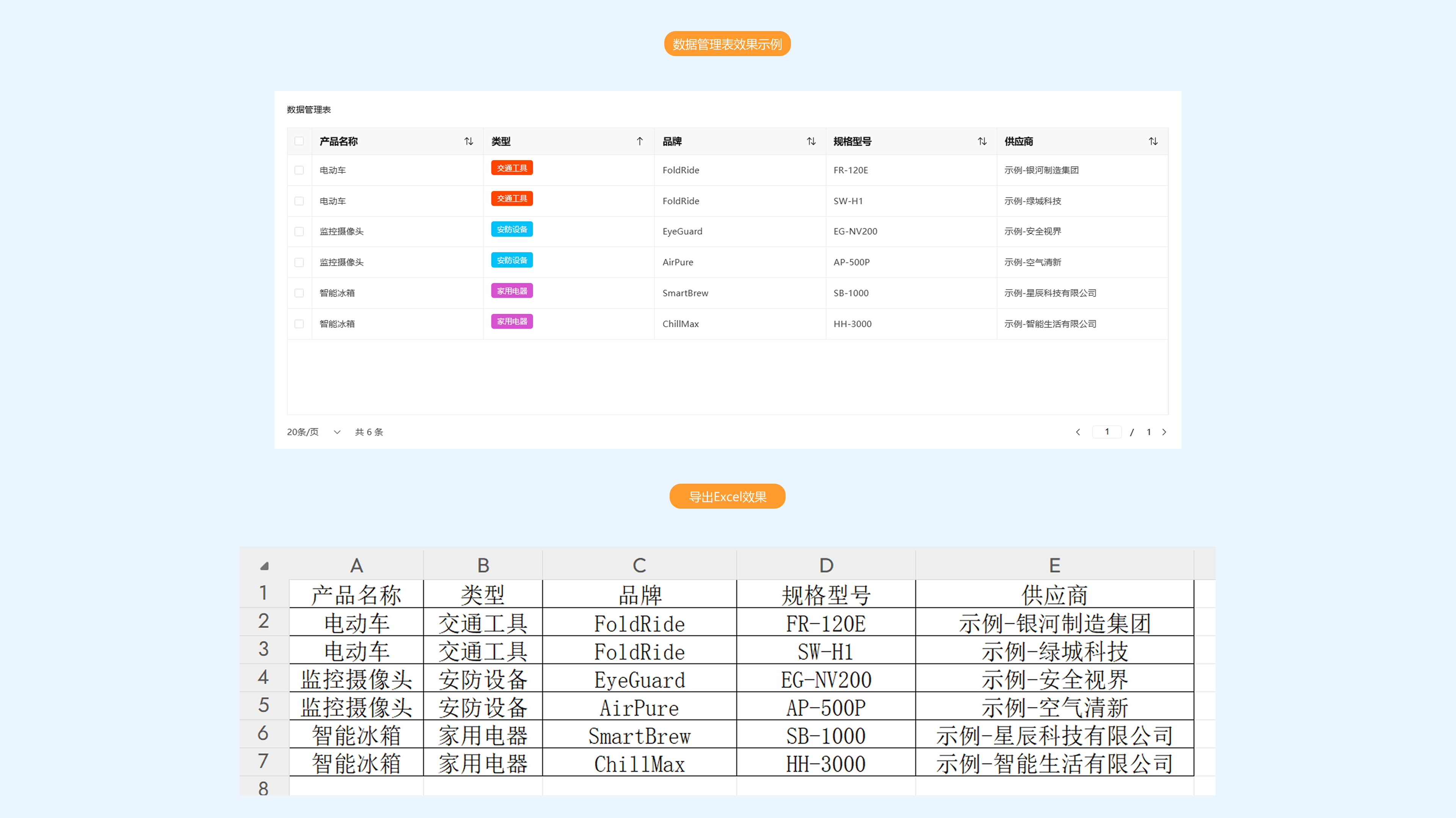Select Excel column E header

1055,566
